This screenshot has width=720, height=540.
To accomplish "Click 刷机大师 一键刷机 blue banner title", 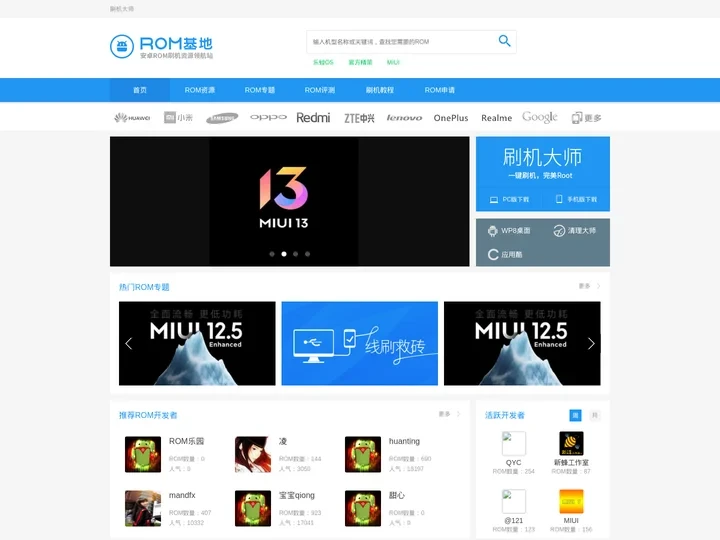I will click(542, 158).
